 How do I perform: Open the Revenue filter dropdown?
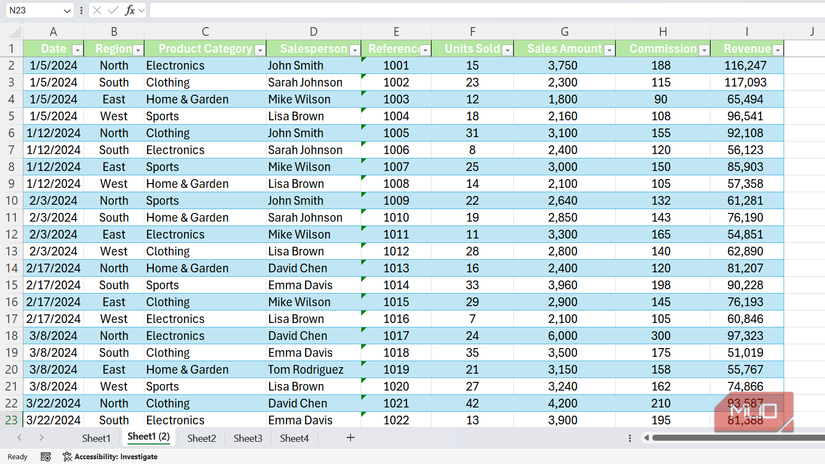(777, 49)
